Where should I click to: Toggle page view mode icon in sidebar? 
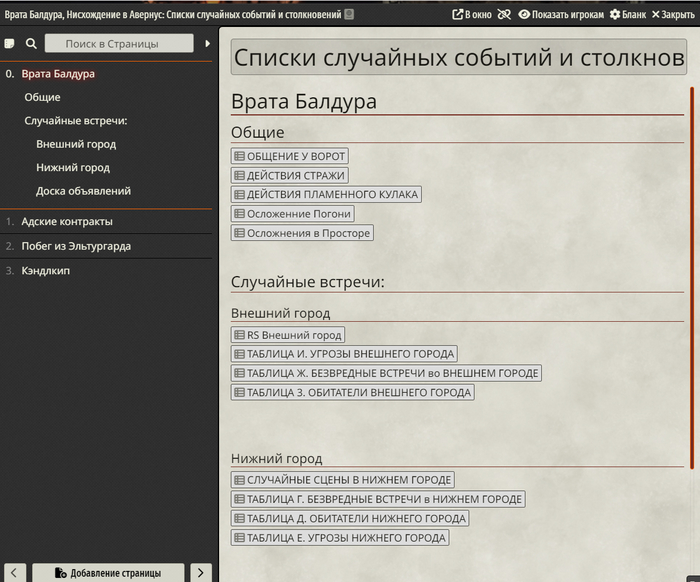[x=10, y=44]
